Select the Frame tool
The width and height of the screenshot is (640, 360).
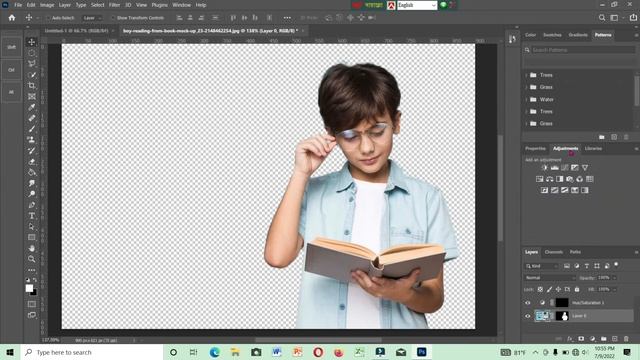pyautogui.click(x=31, y=96)
